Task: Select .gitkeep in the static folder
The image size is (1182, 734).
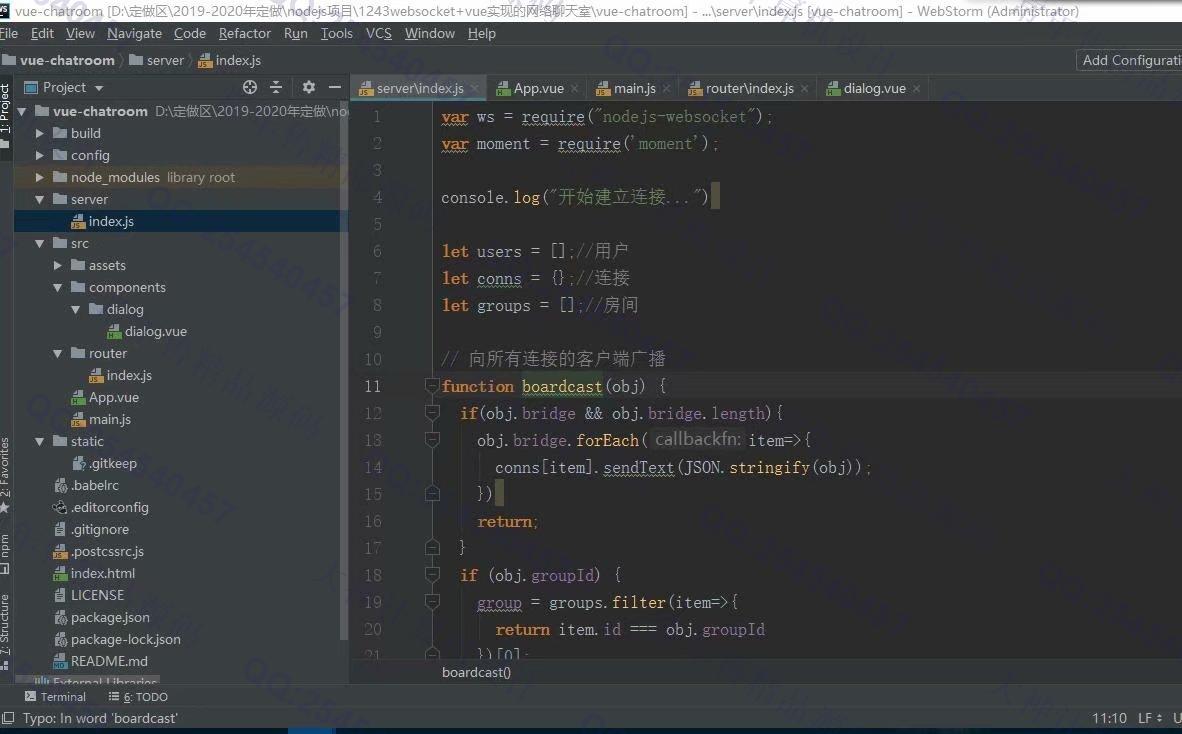Action: pyautogui.click(x=112, y=463)
